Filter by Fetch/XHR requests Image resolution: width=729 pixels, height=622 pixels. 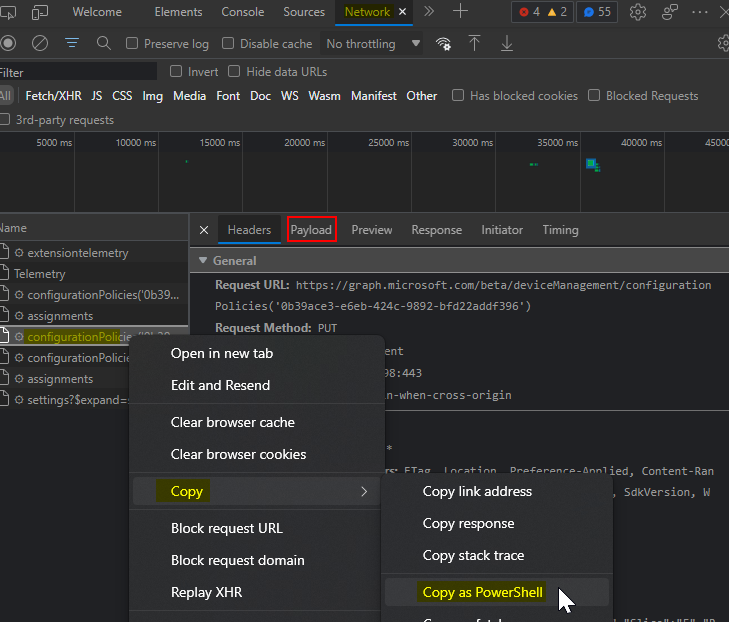(x=53, y=96)
